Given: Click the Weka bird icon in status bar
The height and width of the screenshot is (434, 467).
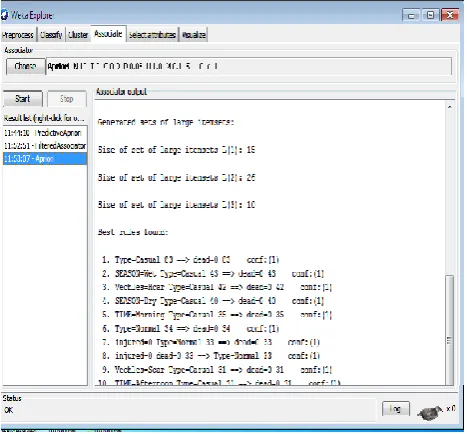Looking at the screenshot, I should [430, 413].
